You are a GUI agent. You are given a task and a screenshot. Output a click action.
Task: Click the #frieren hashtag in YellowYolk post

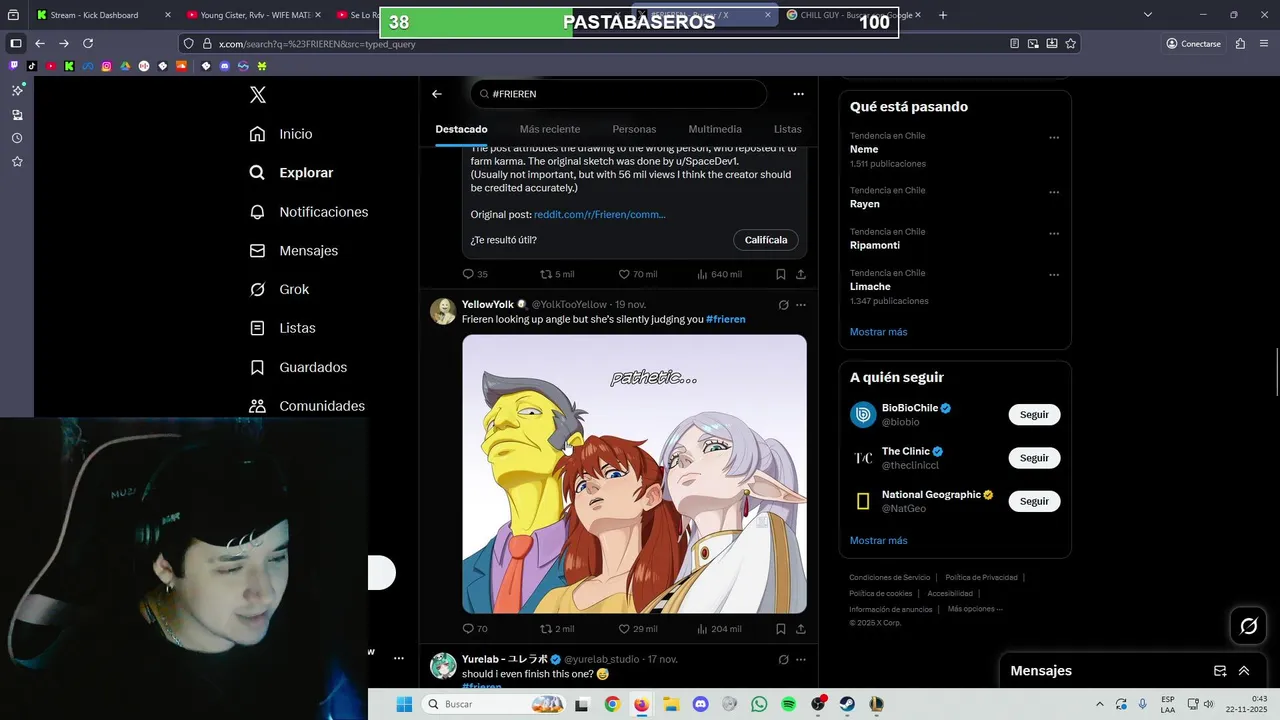[x=726, y=319]
